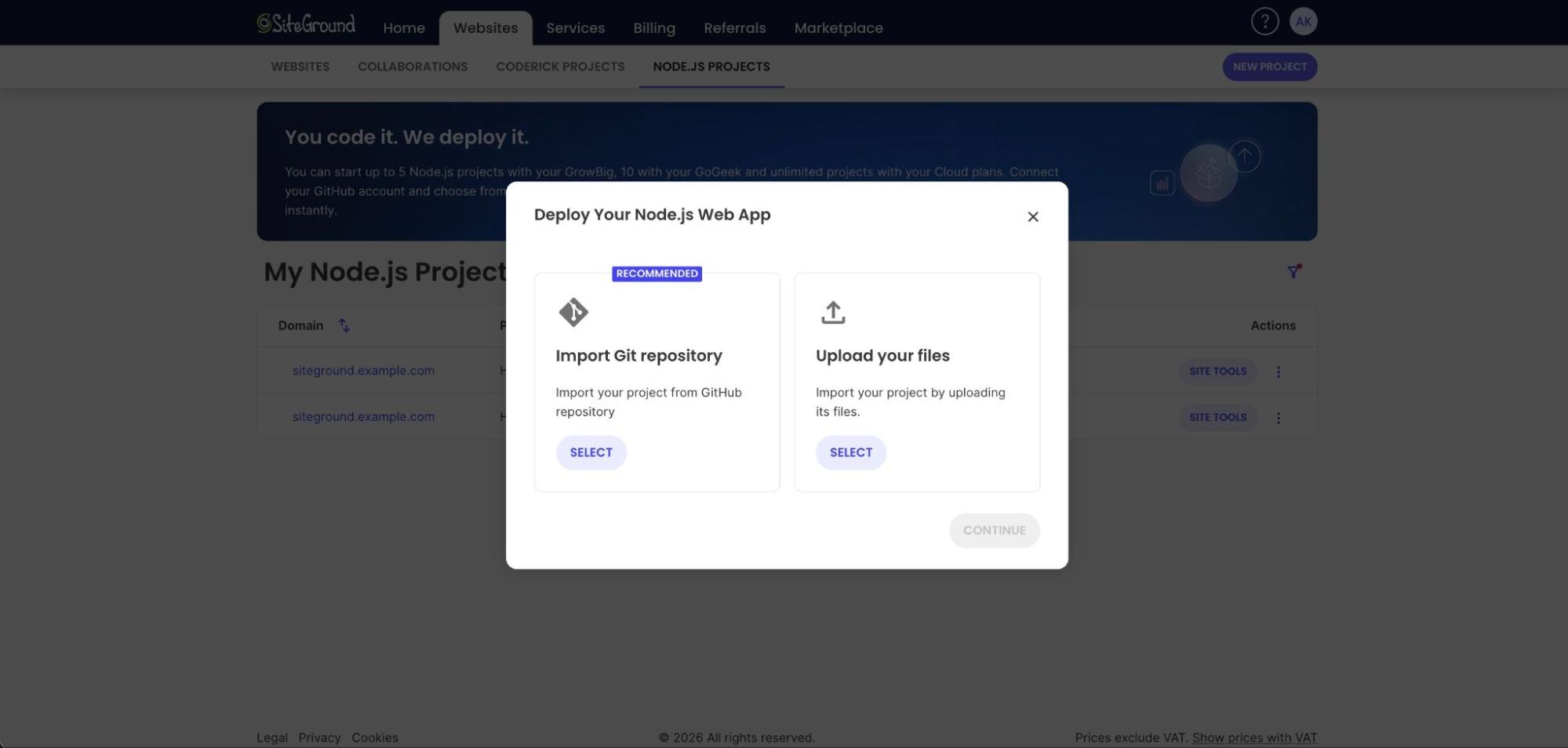The width and height of the screenshot is (1568, 748).
Task: Click the RECOMMENDED badge
Action: [657, 274]
